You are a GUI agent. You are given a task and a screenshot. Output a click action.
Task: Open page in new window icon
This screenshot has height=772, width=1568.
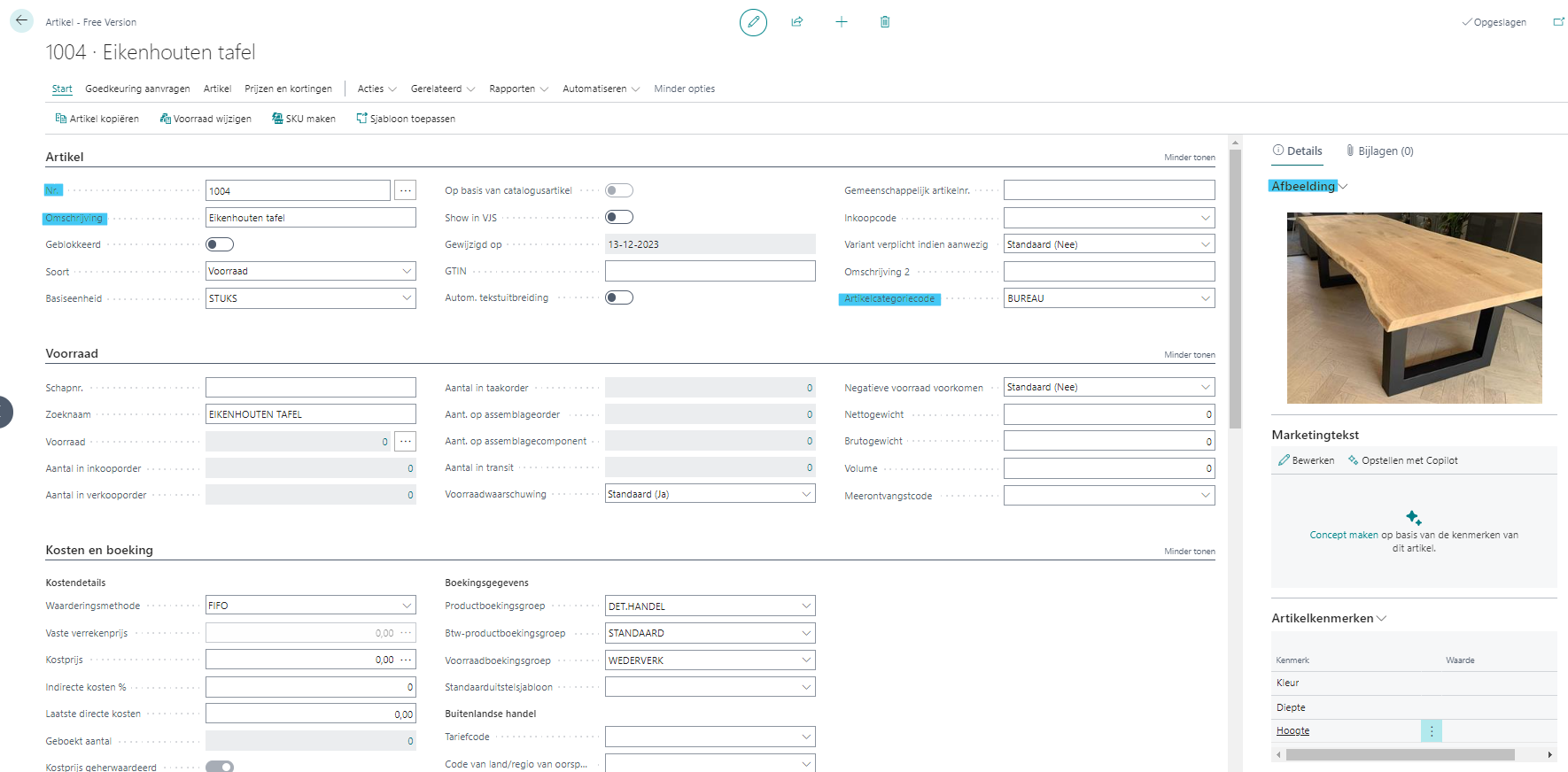click(1558, 22)
